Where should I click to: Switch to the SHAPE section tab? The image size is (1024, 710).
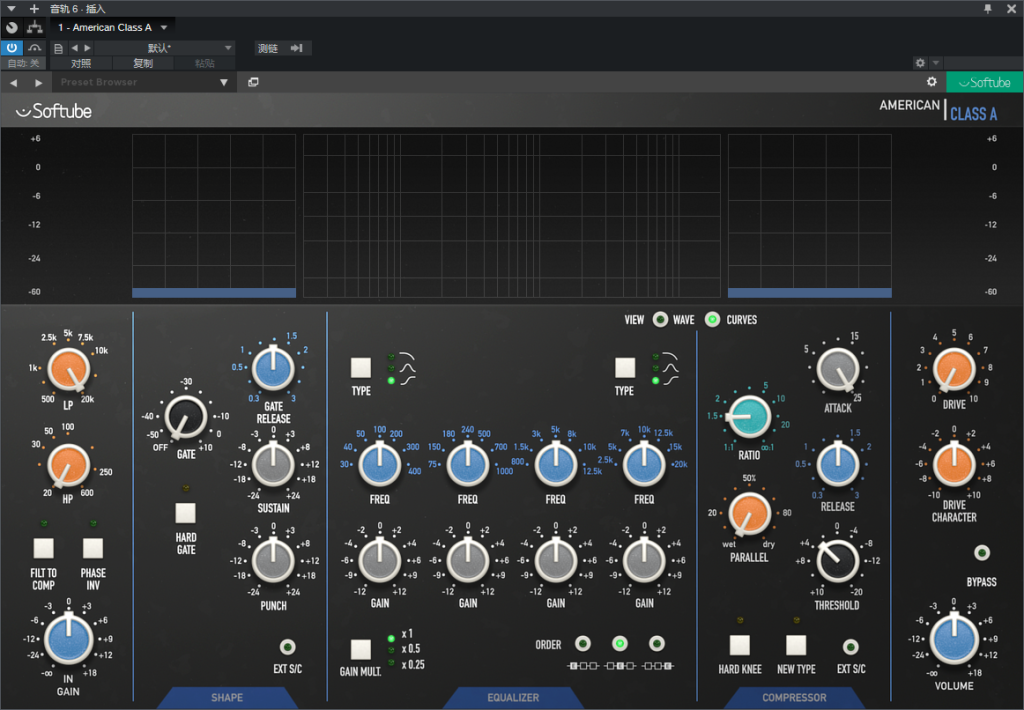[227, 698]
